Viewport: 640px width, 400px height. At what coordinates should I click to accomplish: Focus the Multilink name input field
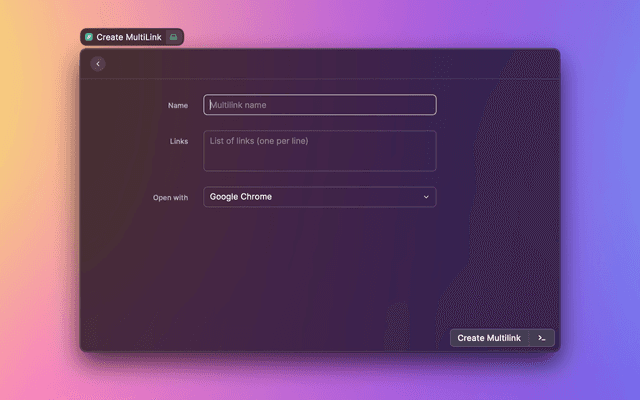(320, 105)
